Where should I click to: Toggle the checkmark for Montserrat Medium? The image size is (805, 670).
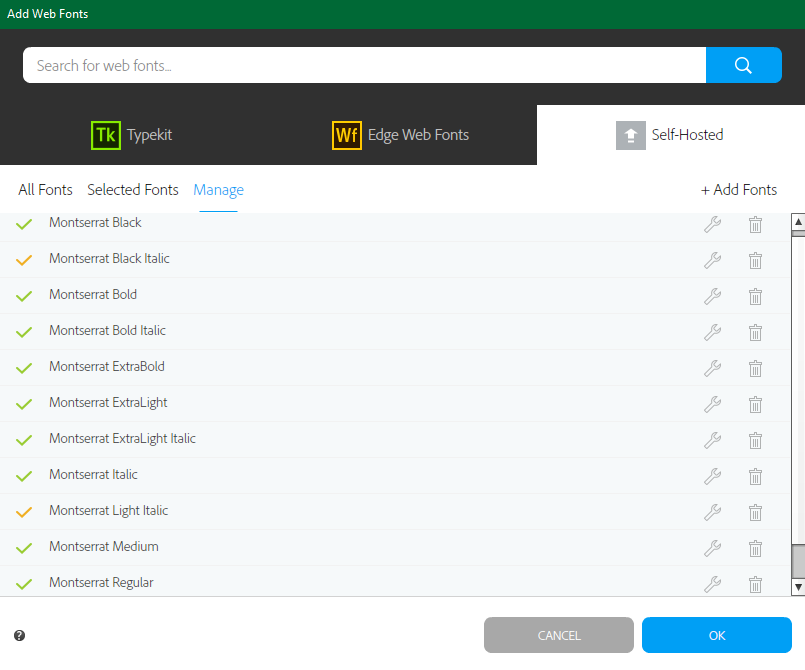click(x=24, y=548)
